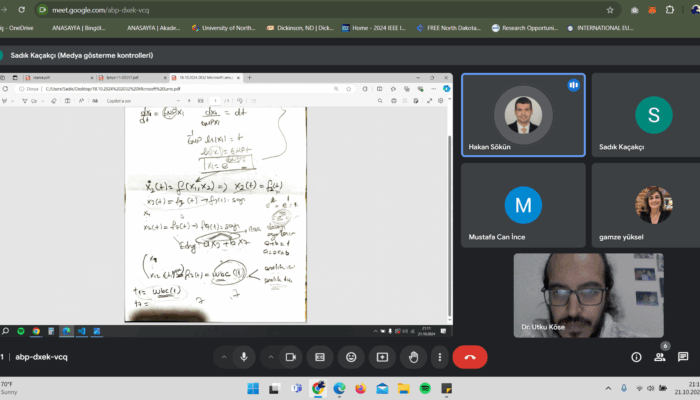
Task: Open the meeting details info icon
Action: pos(636,356)
